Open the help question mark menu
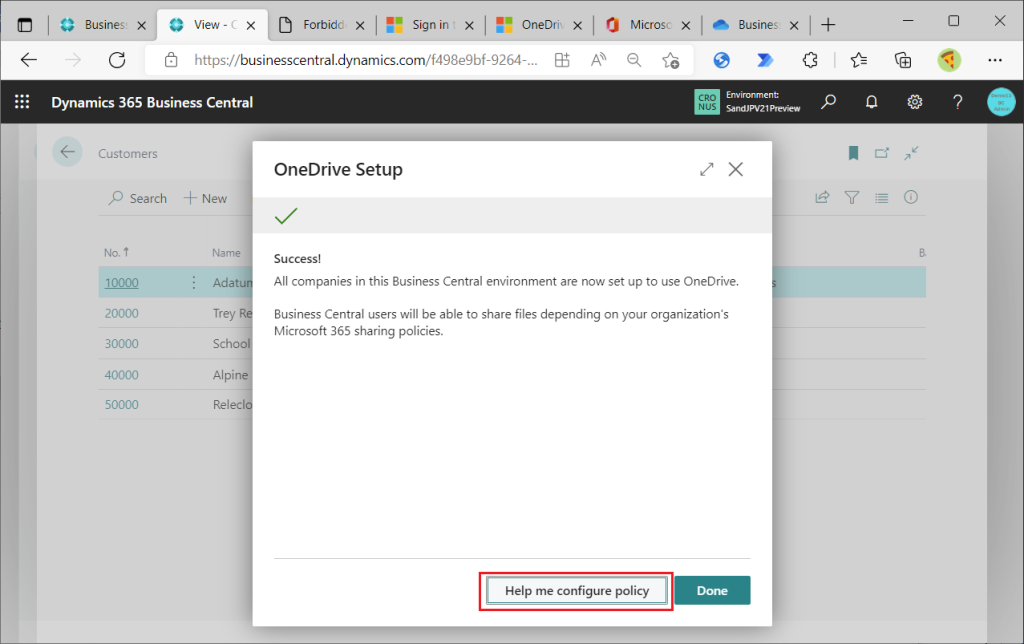1024x644 pixels. click(x=957, y=102)
